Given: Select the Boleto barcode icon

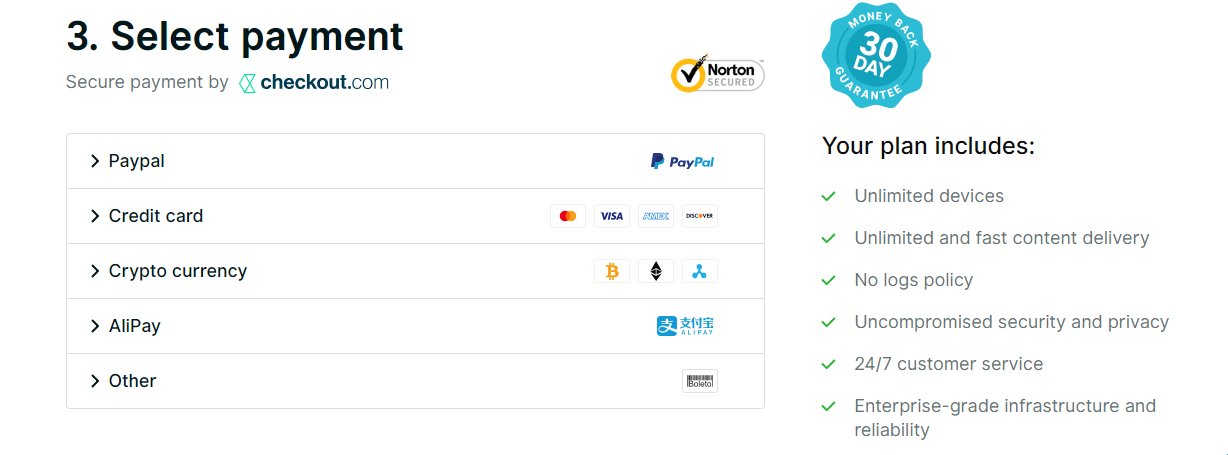Looking at the screenshot, I should pyautogui.click(x=700, y=381).
